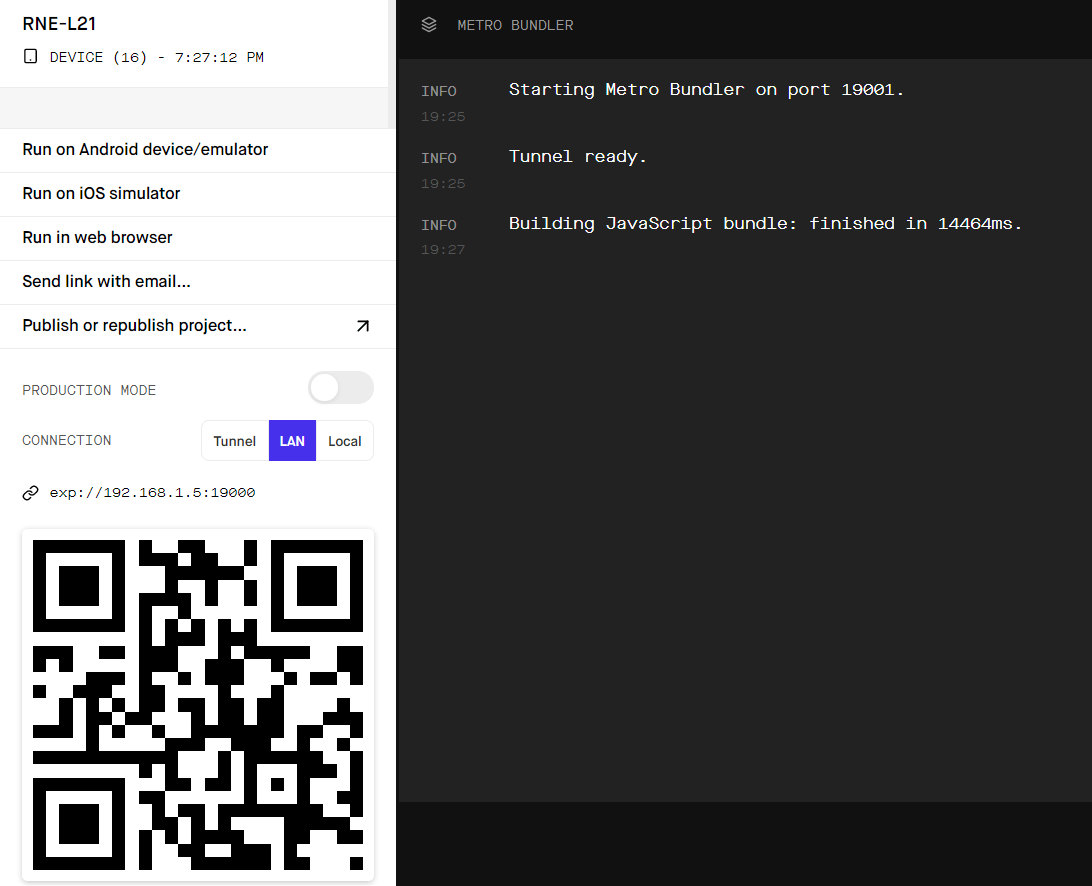Click the Starting Metro Bundler log message
Viewport: 1092px width, 886px height.
[x=706, y=90]
